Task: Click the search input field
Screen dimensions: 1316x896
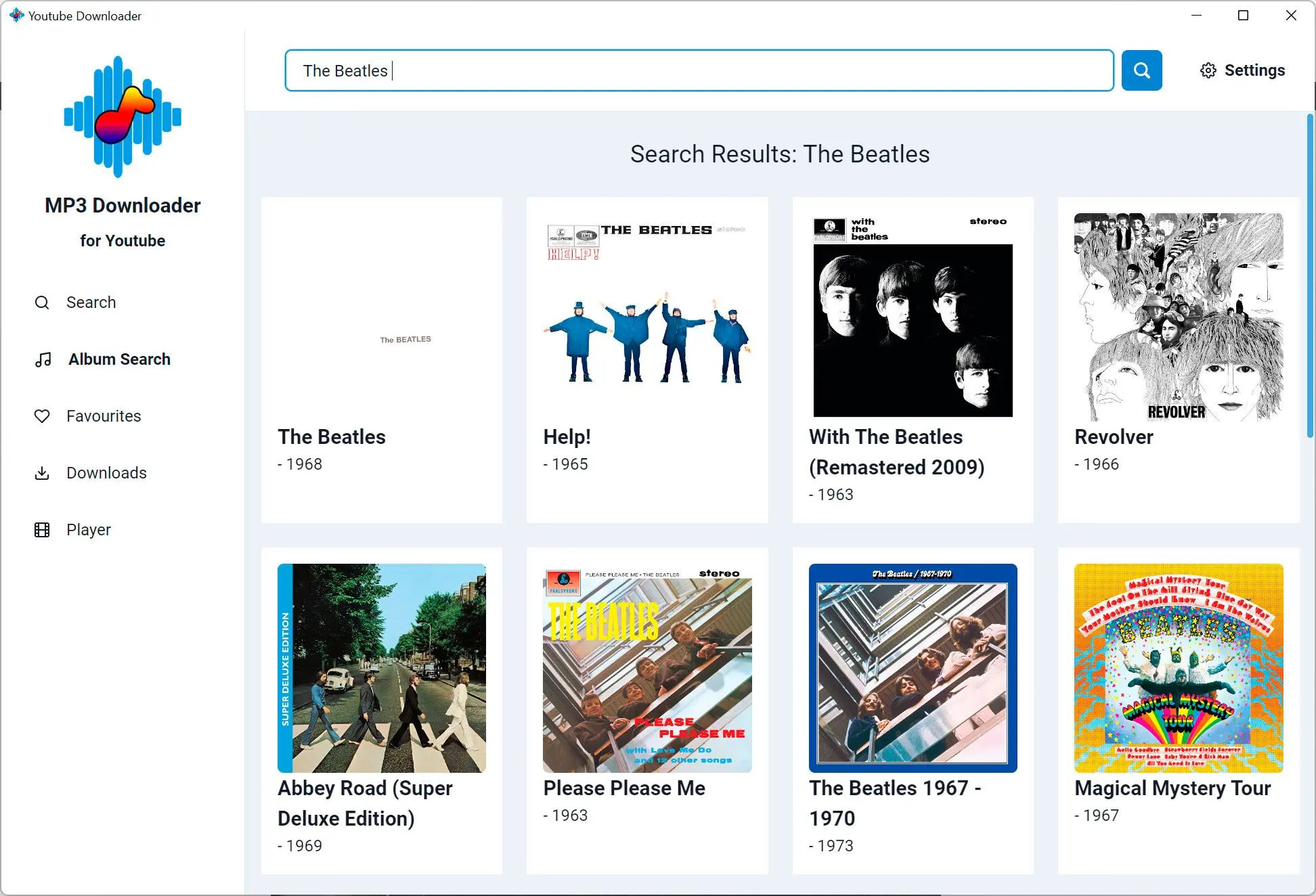Action: 697,70
